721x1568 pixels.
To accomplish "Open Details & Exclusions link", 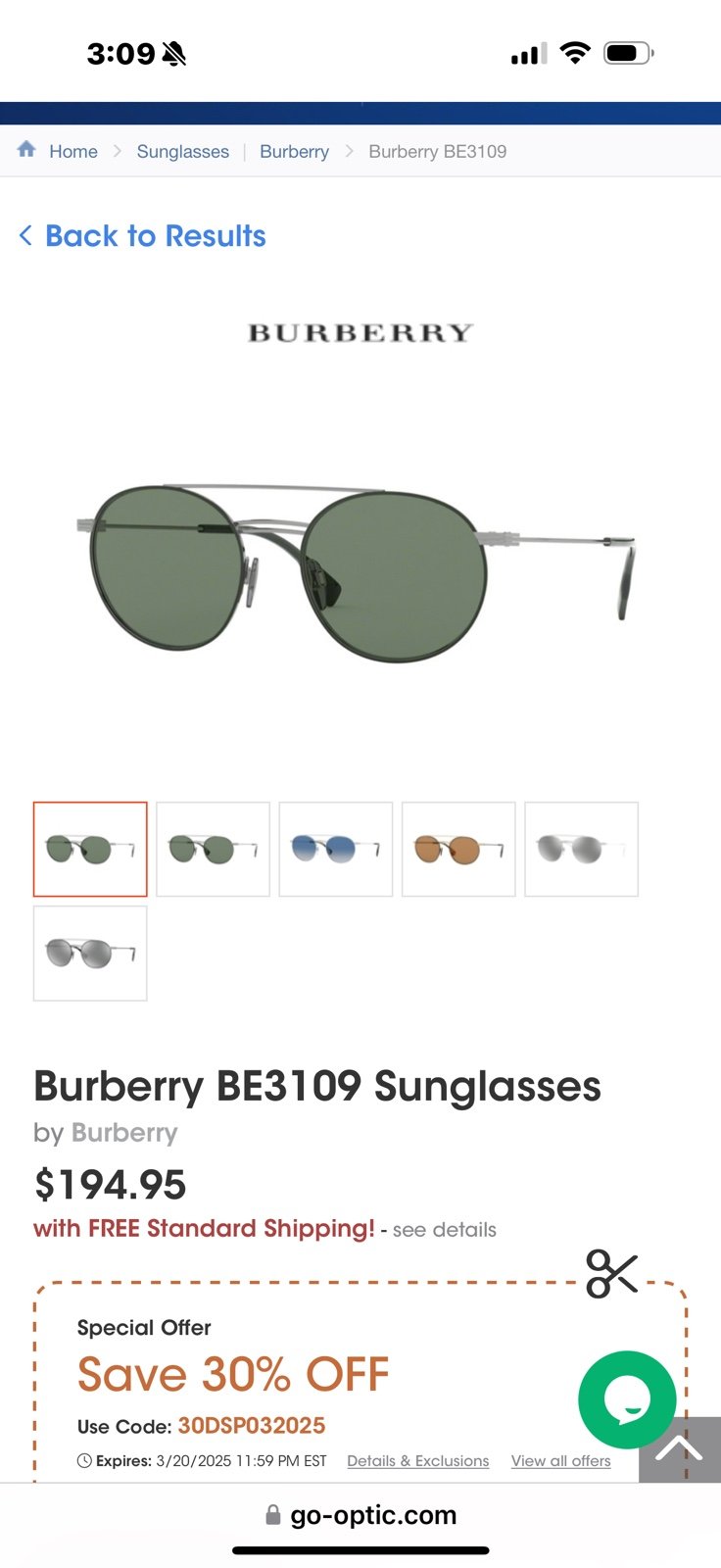I will (x=418, y=1460).
